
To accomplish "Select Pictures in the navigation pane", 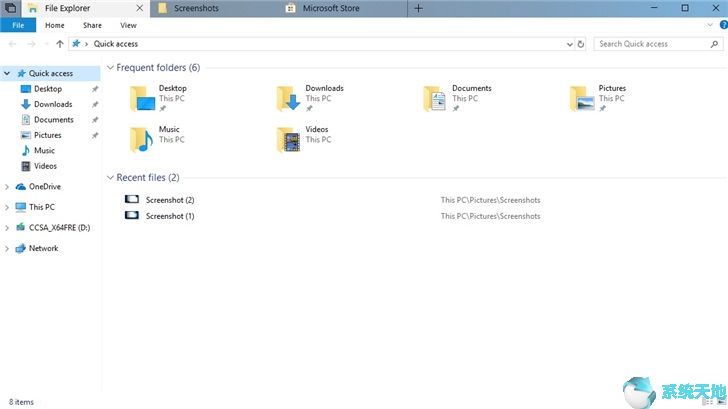I will click(x=47, y=135).
